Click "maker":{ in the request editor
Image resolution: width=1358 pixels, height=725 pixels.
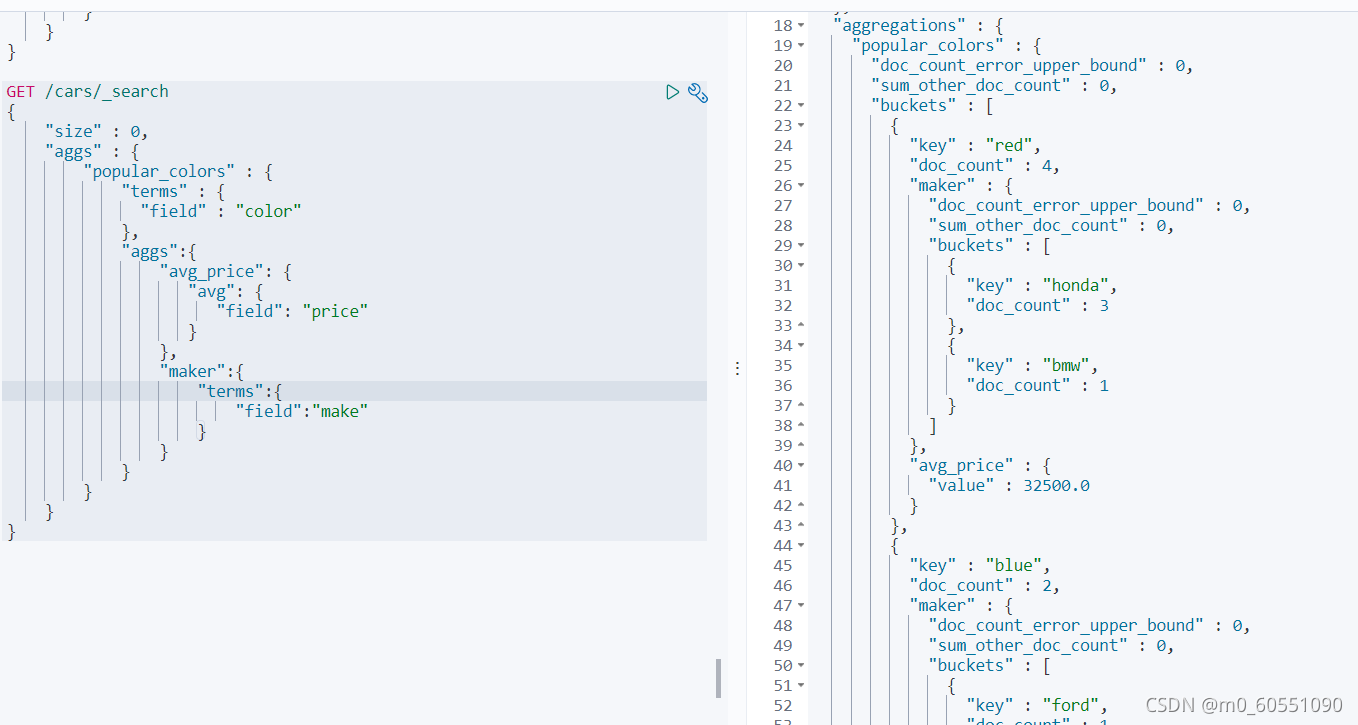pyautogui.click(x=202, y=371)
